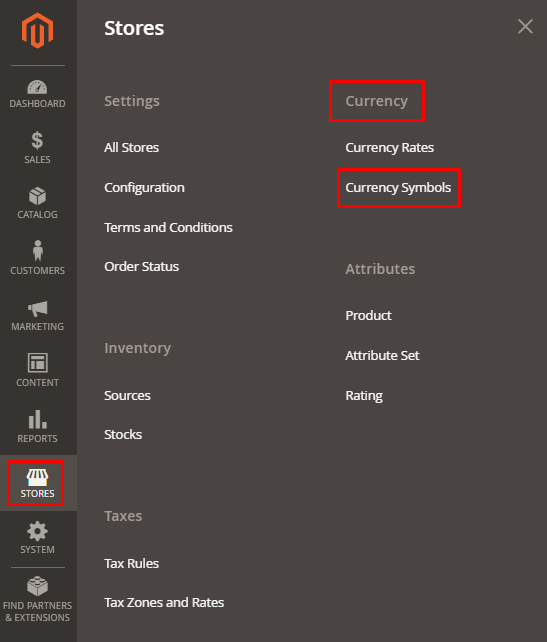Viewport: 547px width, 642px height.
Task: Go to Tax Zones and Rates
Action: point(164,603)
